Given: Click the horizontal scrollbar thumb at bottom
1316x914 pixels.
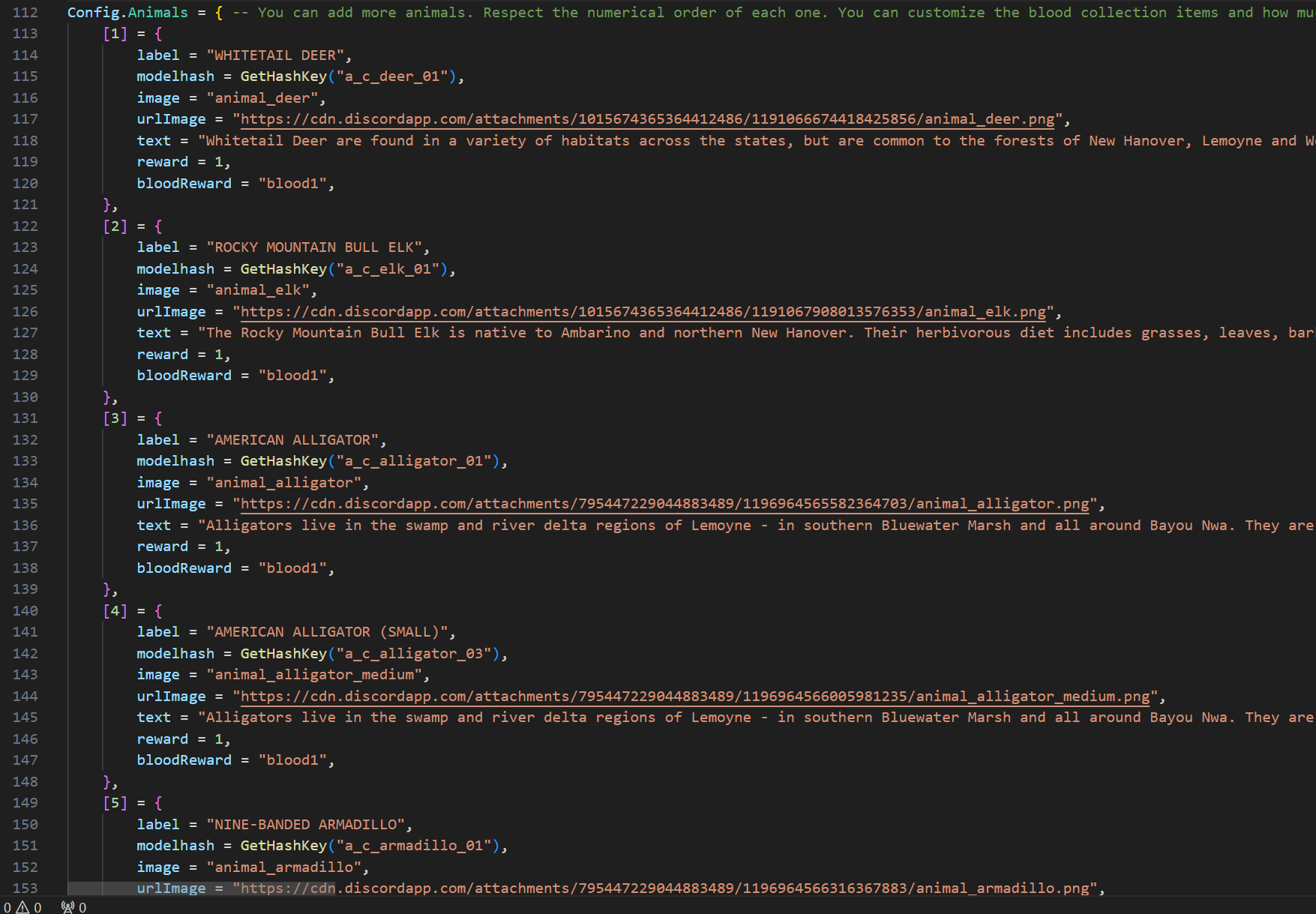Looking at the screenshot, I should tap(201, 889).
